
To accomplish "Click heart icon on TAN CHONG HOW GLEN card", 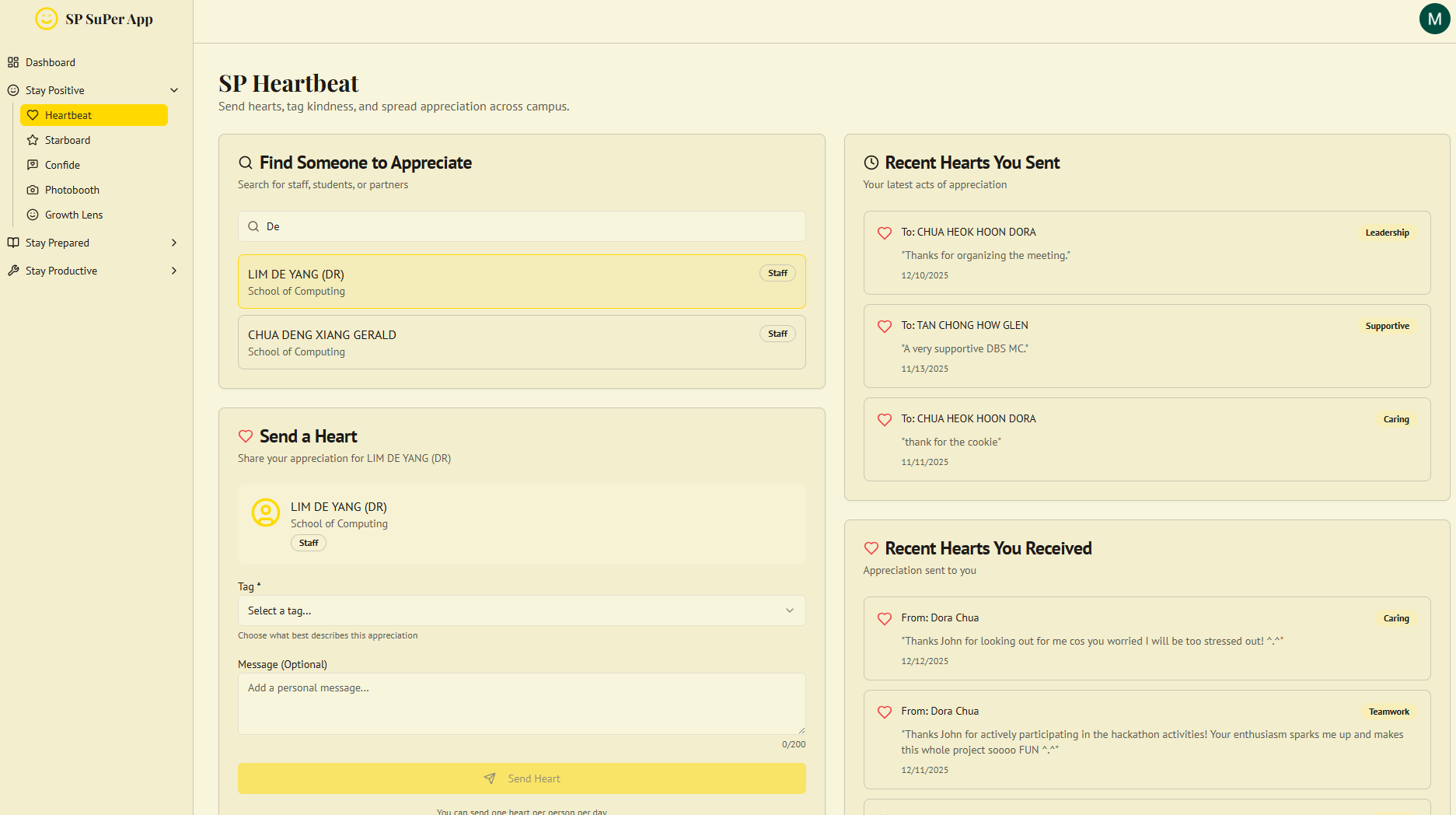I will (885, 326).
